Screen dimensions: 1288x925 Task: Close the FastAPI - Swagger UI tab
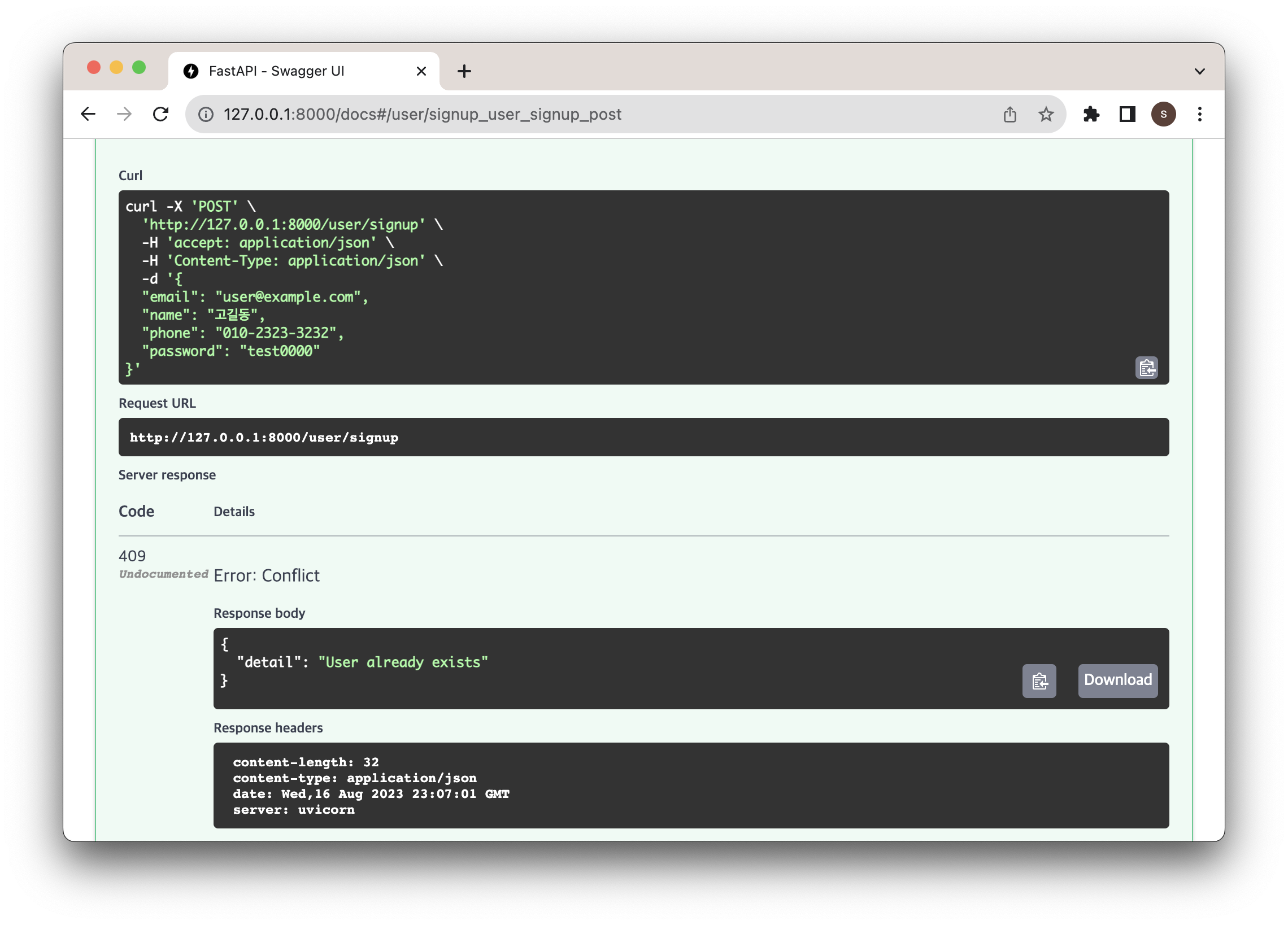tap(421, 71)
